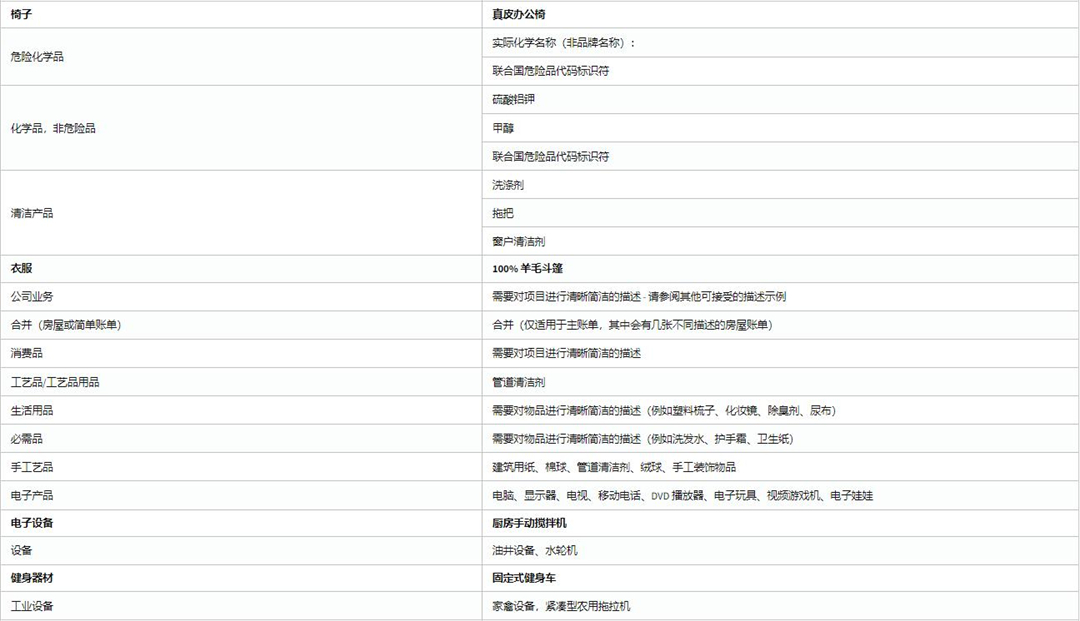Click the bold '椅子' category cell

(241, 14)
